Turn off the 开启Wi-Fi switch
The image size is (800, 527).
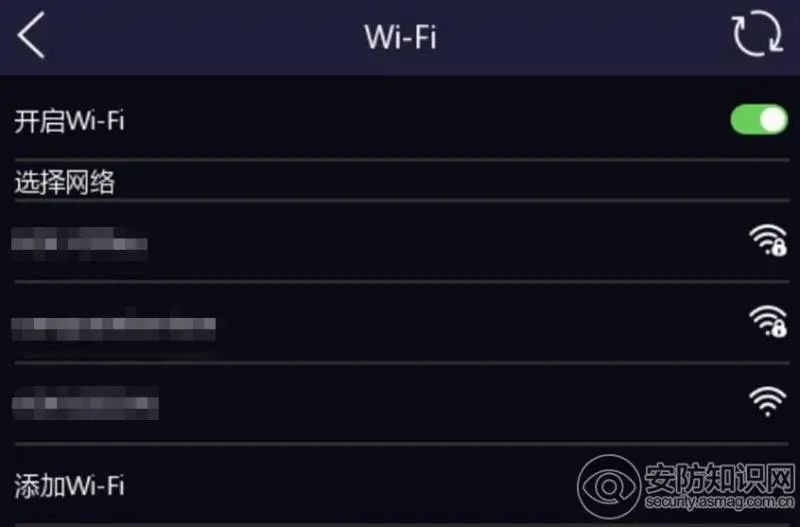759,121
